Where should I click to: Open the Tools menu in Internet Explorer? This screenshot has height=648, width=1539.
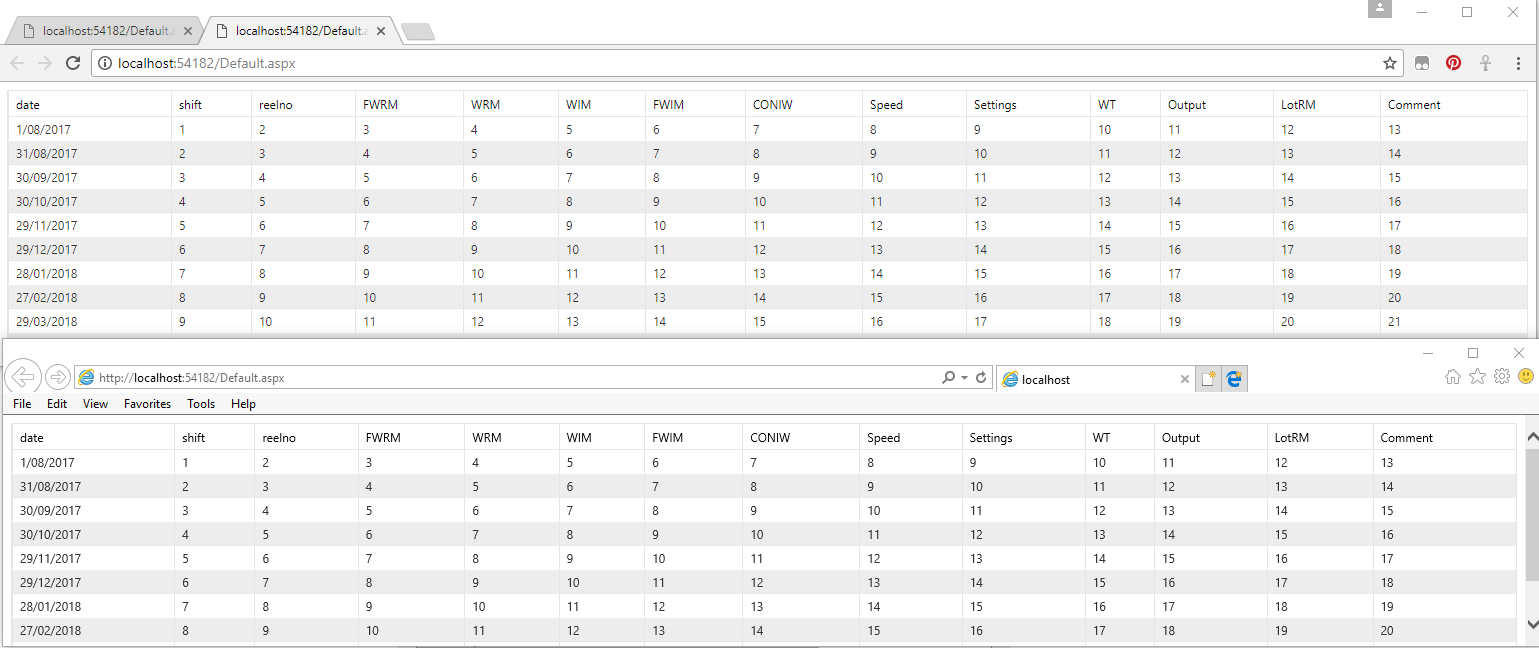(x=201, y=404)
